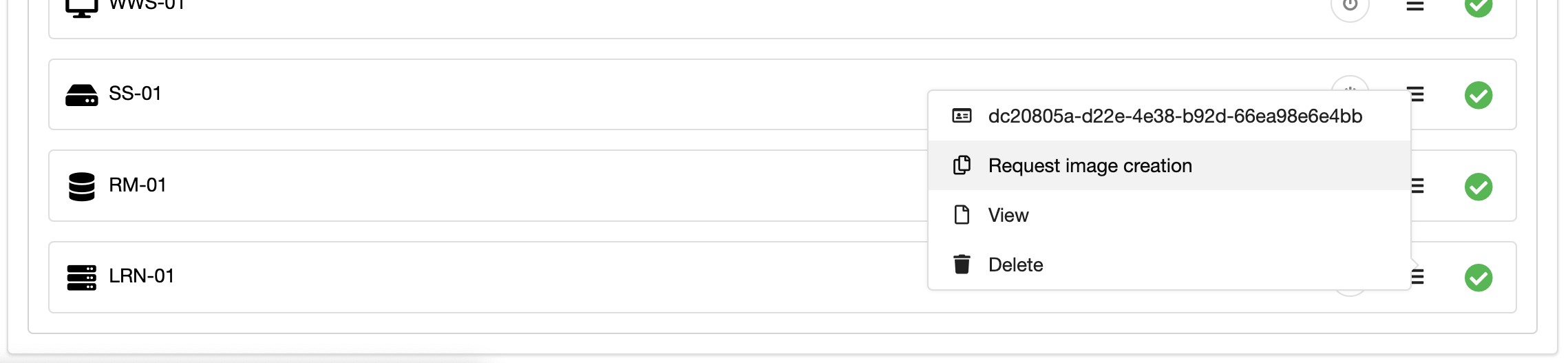Click the green checkmark status for RM-01
The image size is (1568, 363).
[1478, 187]
